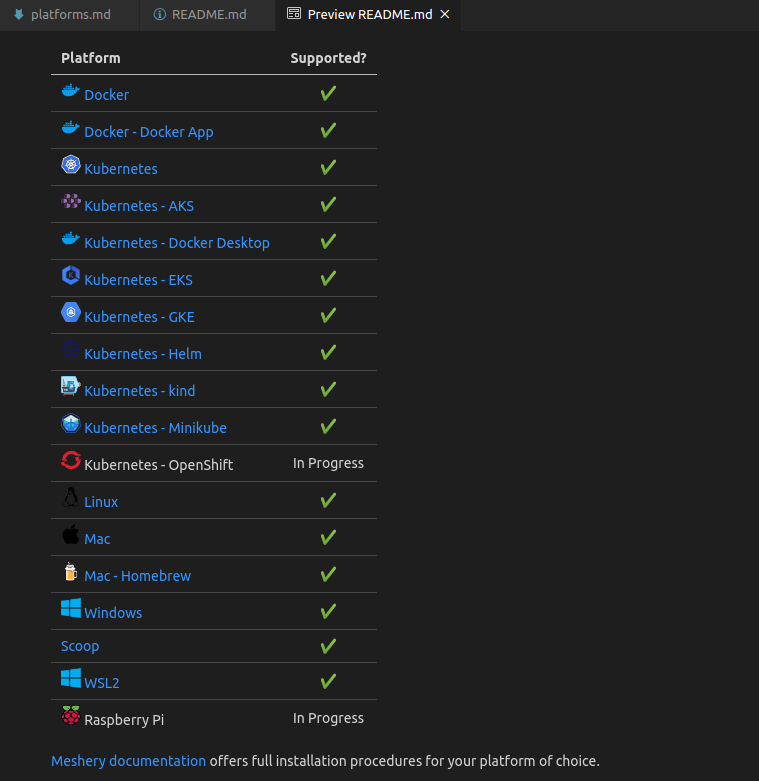
Task: Click the GKE hexagon icon
Action: pos(71,312)
